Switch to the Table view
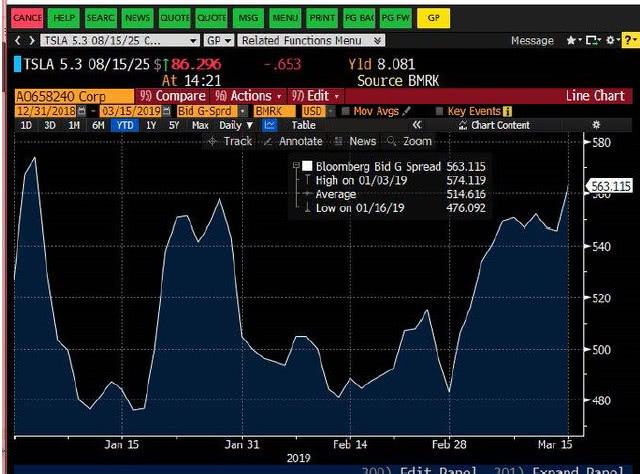Screen dimensions: 640x474 303,125
